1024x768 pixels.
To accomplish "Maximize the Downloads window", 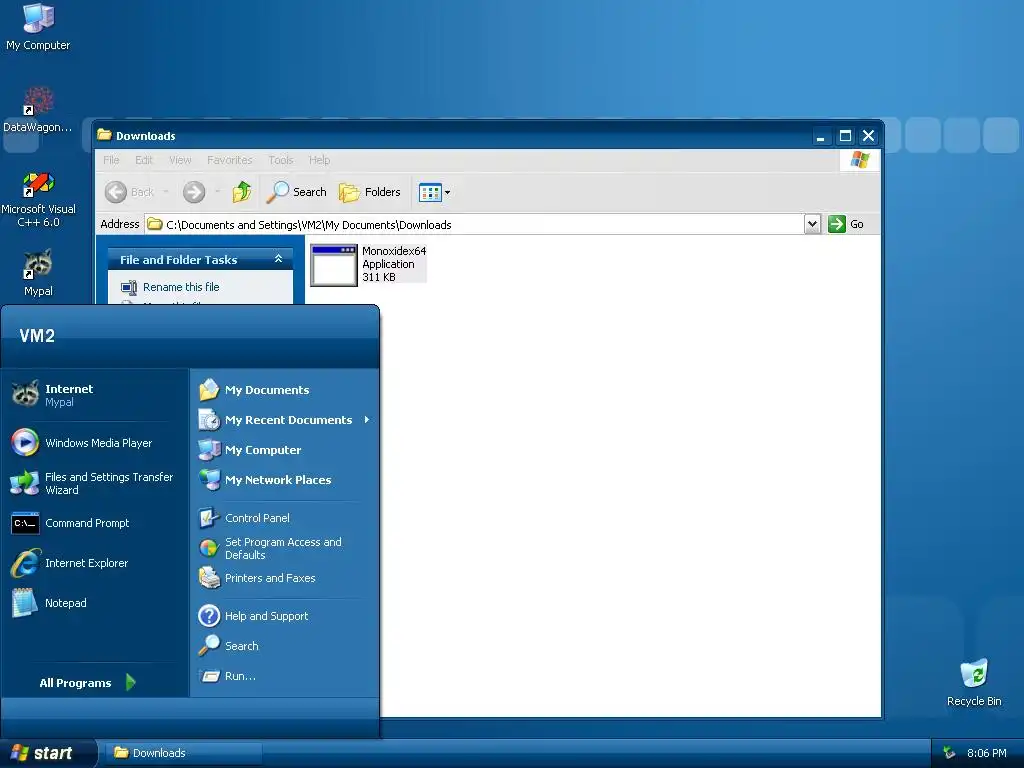I will click(x=844, y=136).
